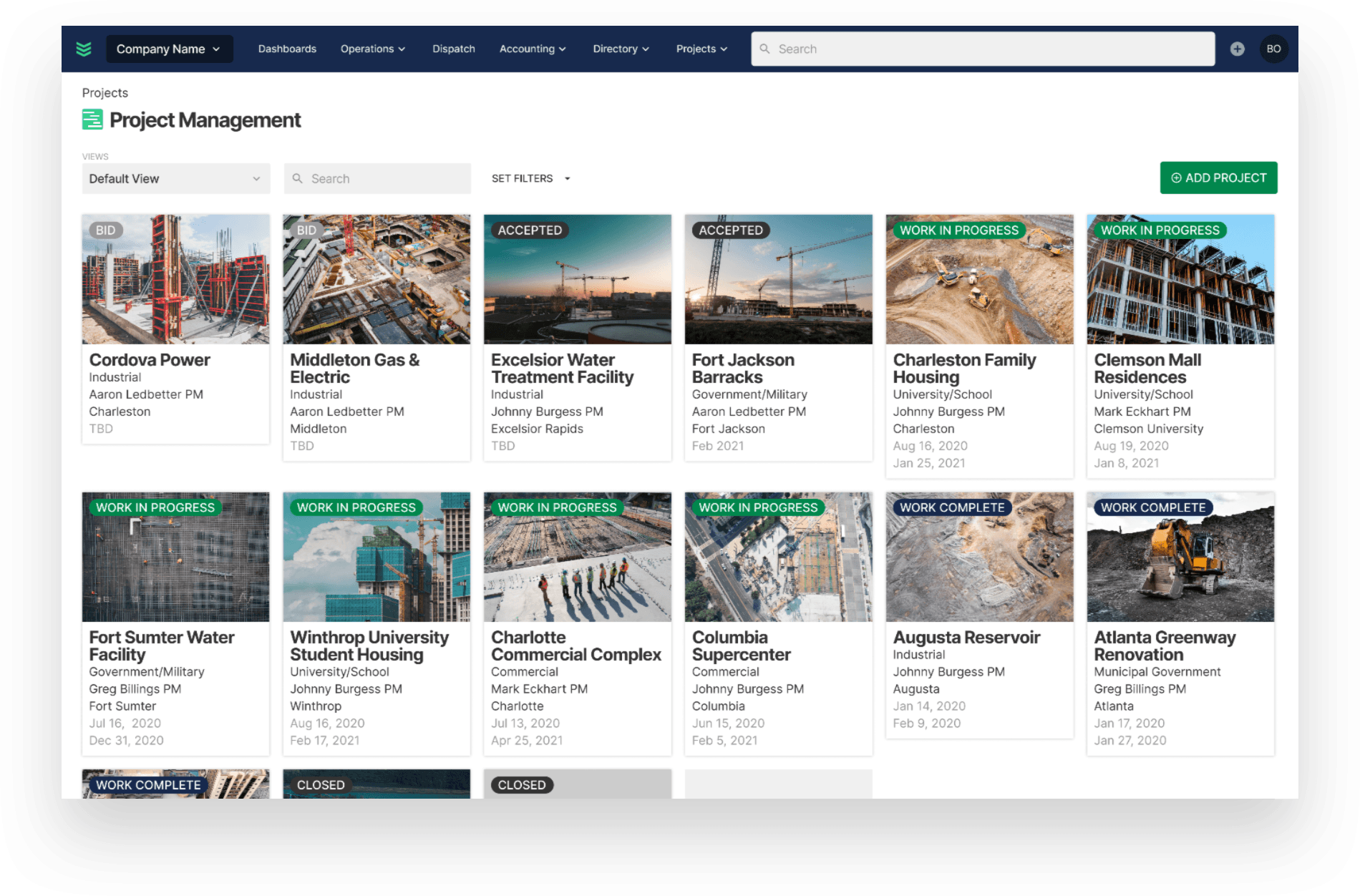1360x896 pixels.
Task: Open the BO user avatar menu
Action: coord(1273,49)
